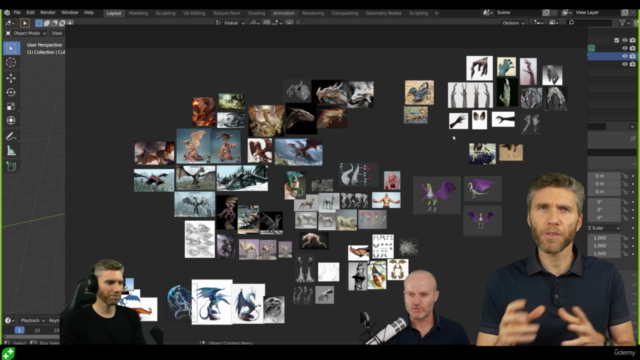
Task: Pick the Transform tool in toolbar
Action: tap(11, 120)
